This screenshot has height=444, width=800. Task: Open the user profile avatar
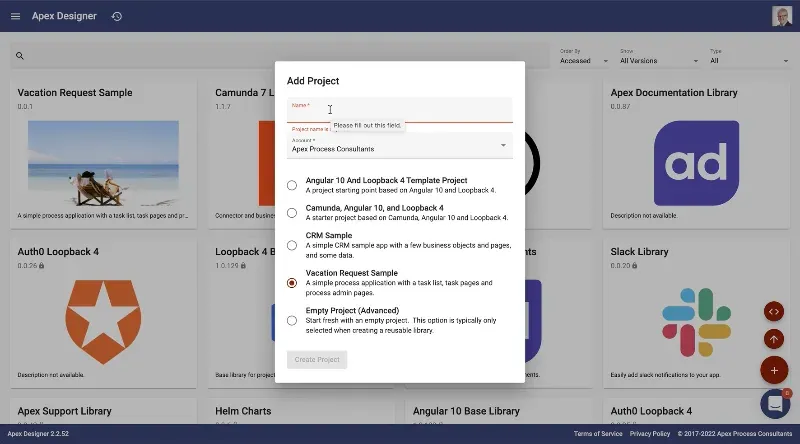click(781, 16)
